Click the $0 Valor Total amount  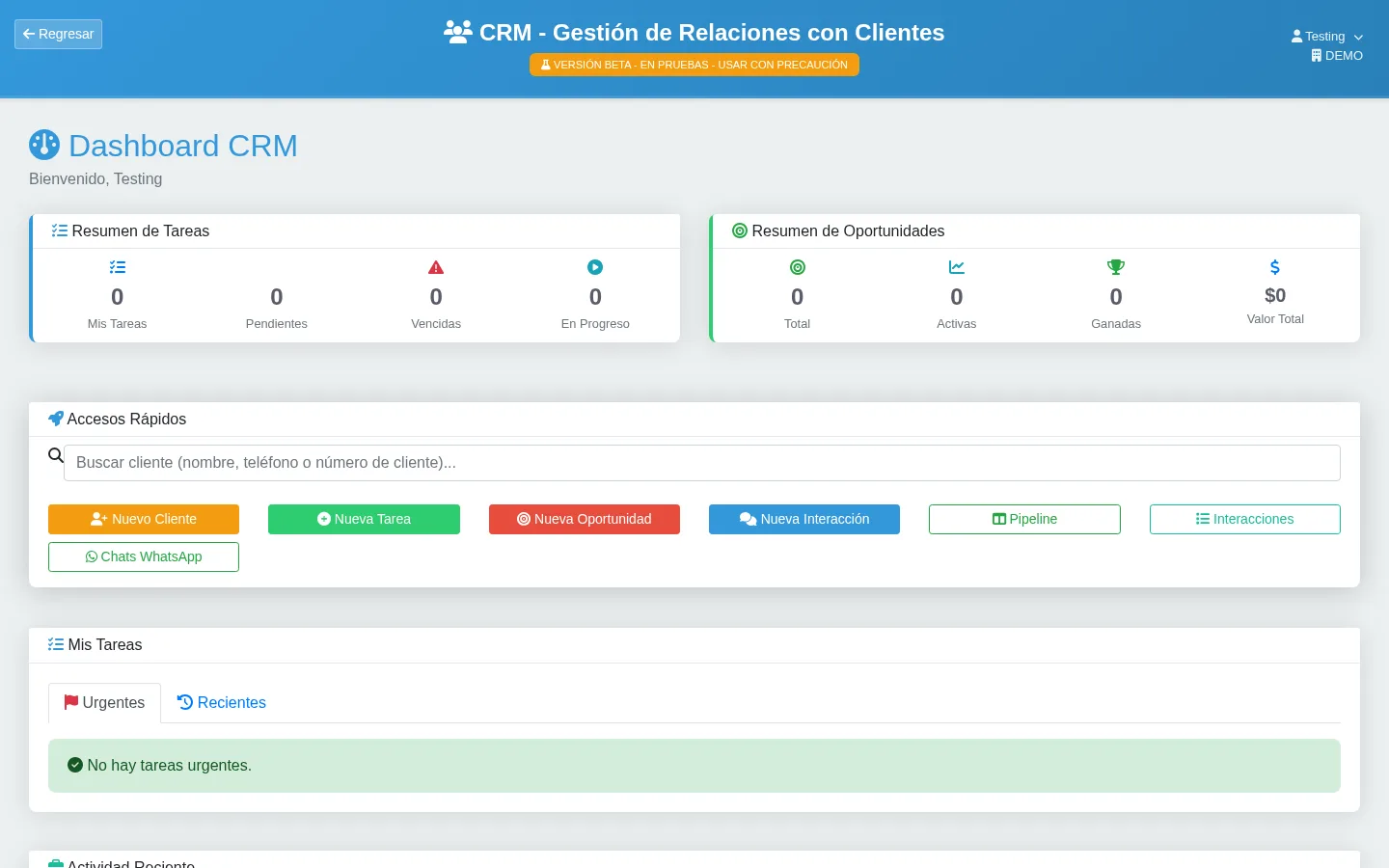(x=1275, y=295)
